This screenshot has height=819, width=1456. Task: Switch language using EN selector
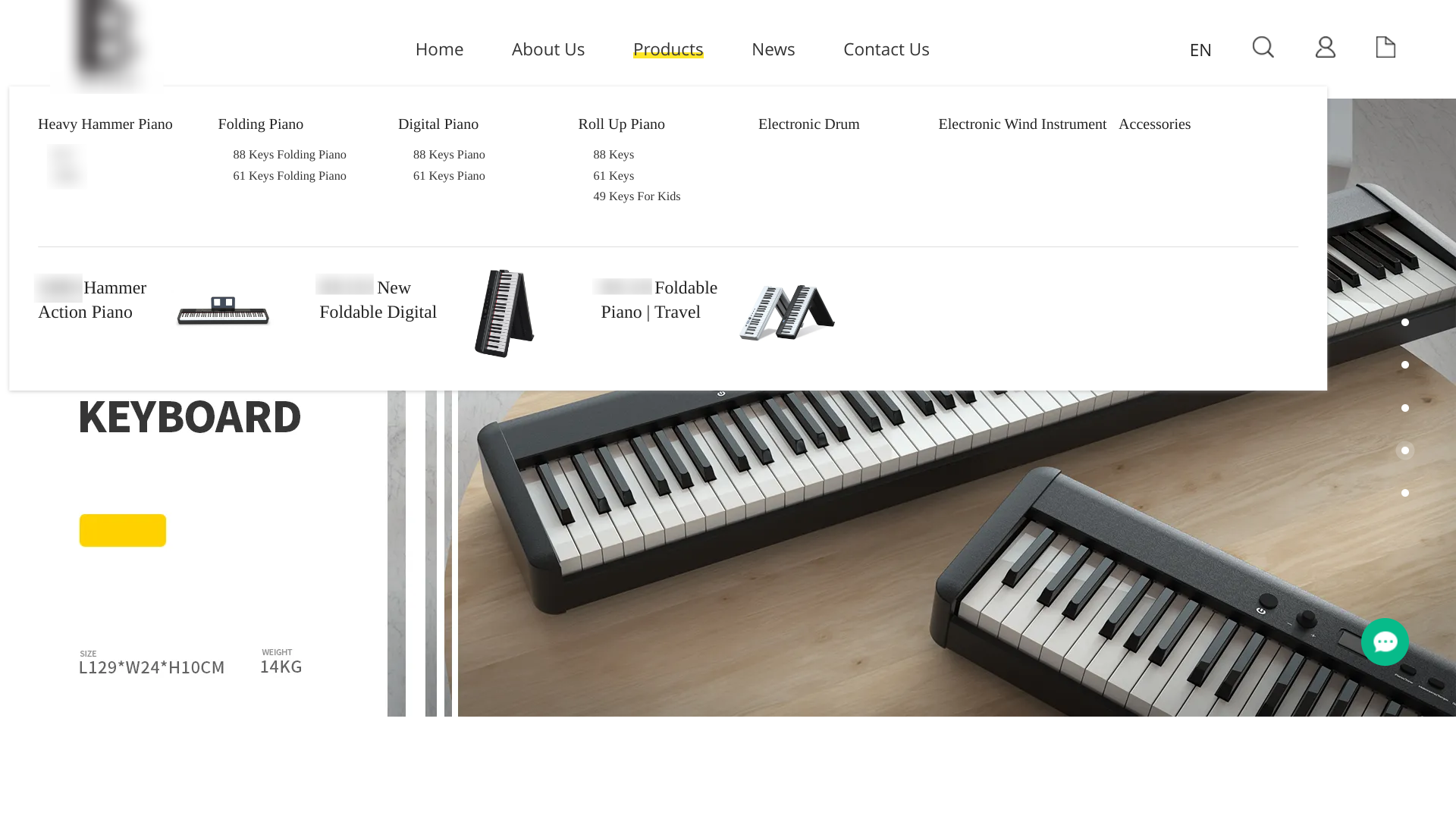[x=1200, y=50]
